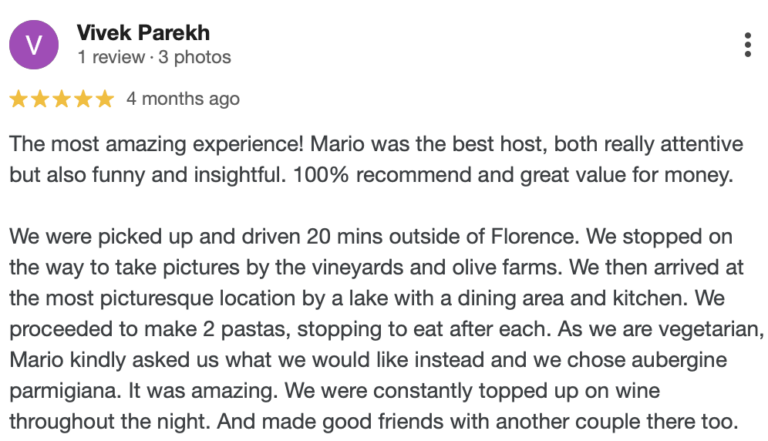768x441 pixels.
Task: Click 'throughout the night' in last line
Action: [110, 422]
